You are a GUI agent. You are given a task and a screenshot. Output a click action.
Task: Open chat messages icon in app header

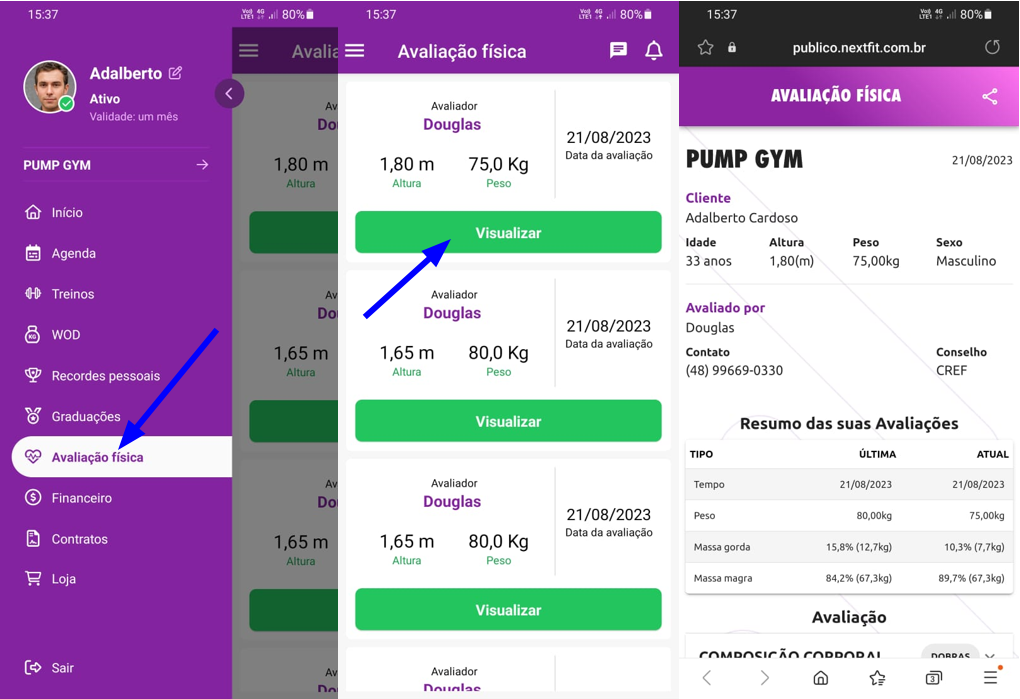[x=618, y=50]
